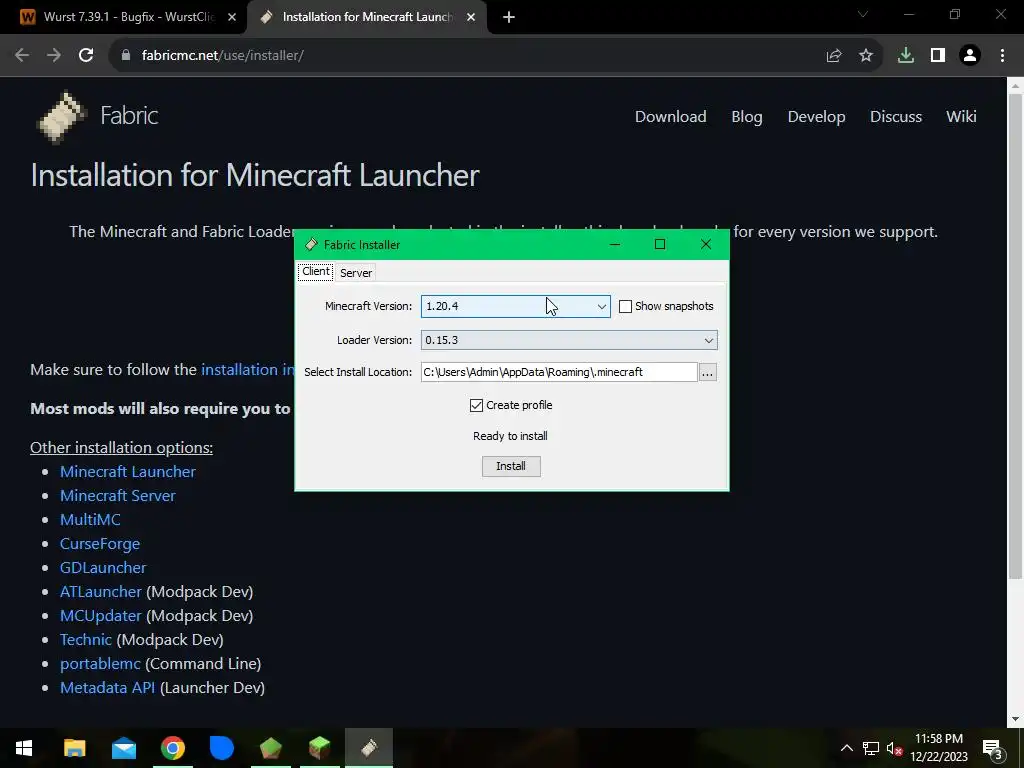Click the installation instructions link
The height and width of the screenshot is (768, 1024).
coord(248,370)
